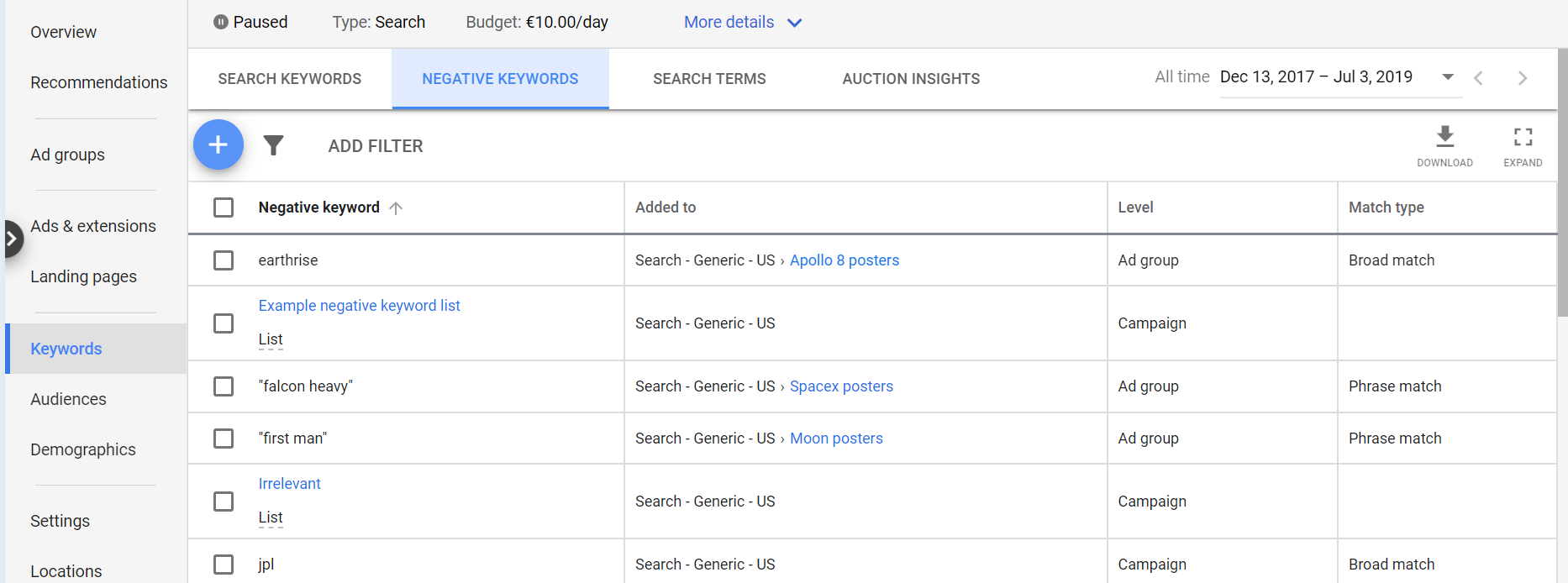1568x583 pixels.
Task: Tick the checkbox for earthrise keyword
Action: point(224,260)
